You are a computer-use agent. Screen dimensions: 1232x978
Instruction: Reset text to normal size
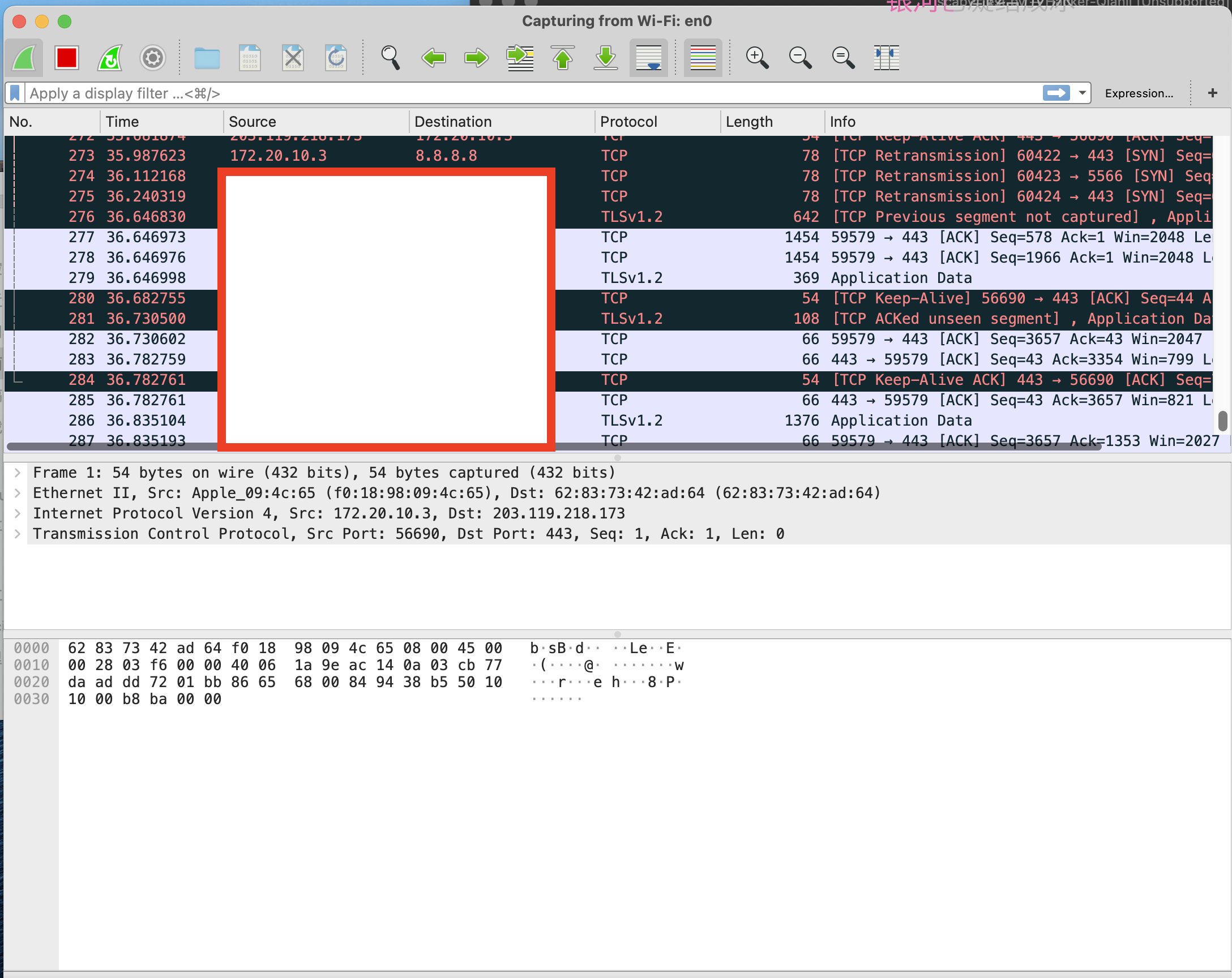[844, 58]
